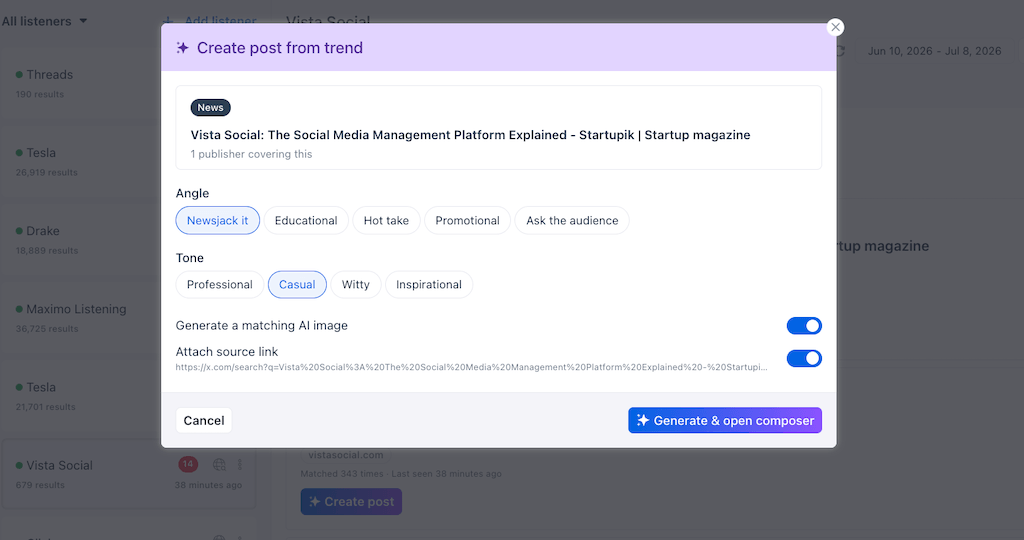Click the globe icon on Vista Social listener
Viewport: 1024px width, 540px height.
[219, 465]
